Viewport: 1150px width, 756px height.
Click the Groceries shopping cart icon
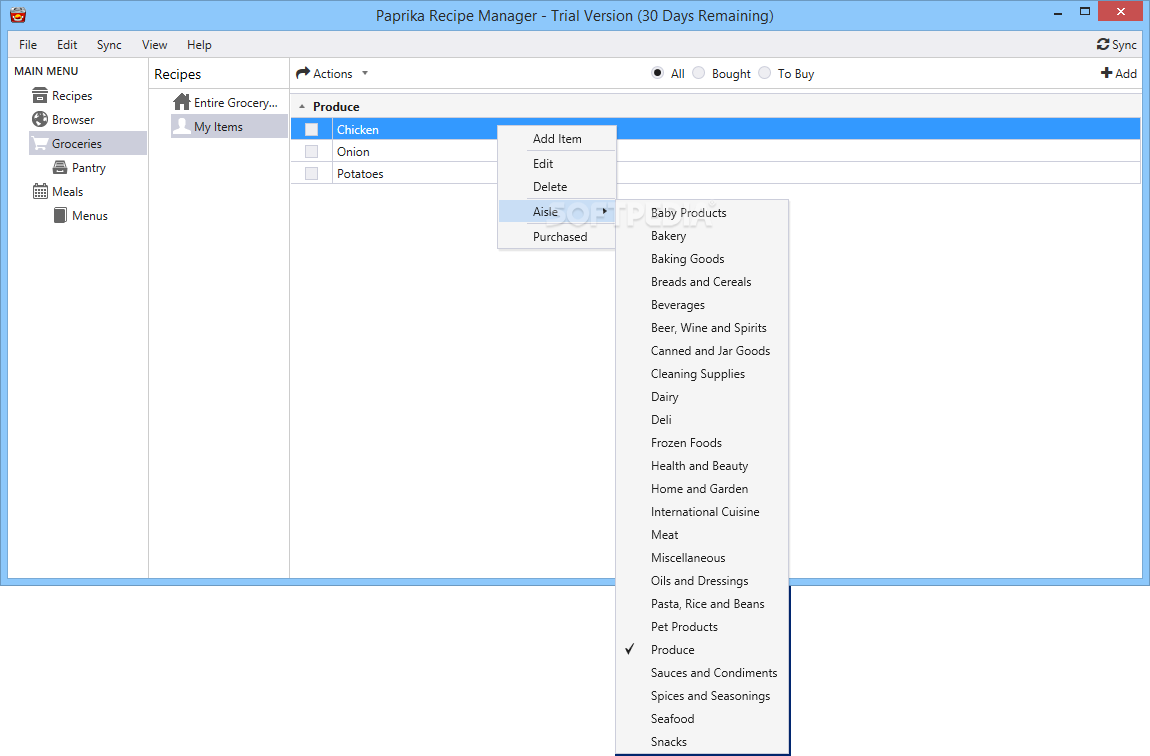[40, 144]
